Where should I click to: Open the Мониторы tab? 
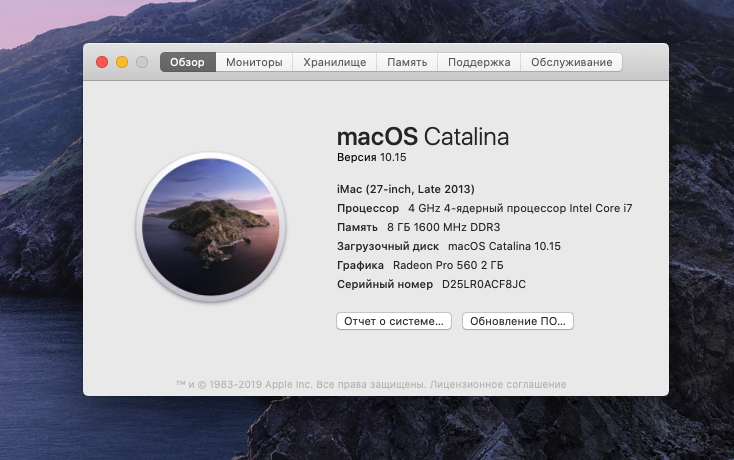[254, 62]
